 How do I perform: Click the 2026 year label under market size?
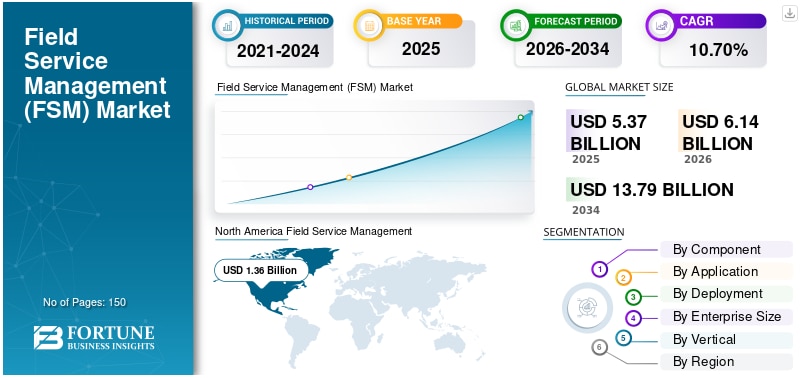click(x=698, y=159)
